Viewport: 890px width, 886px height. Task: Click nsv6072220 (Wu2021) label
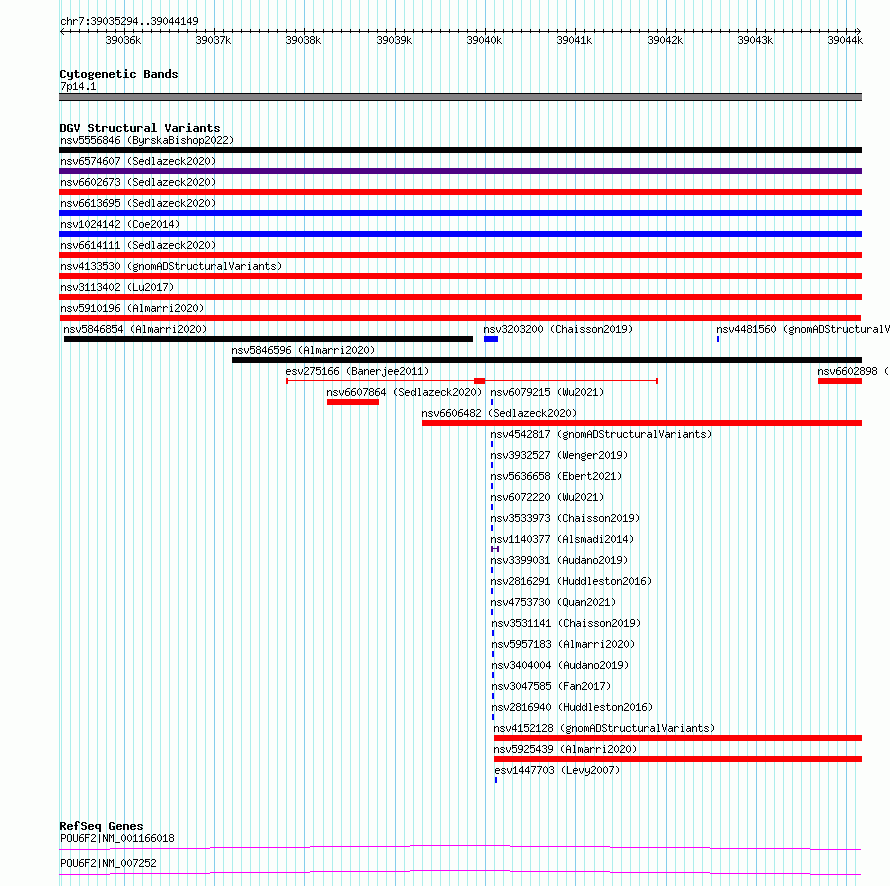[x=547, y=497]
